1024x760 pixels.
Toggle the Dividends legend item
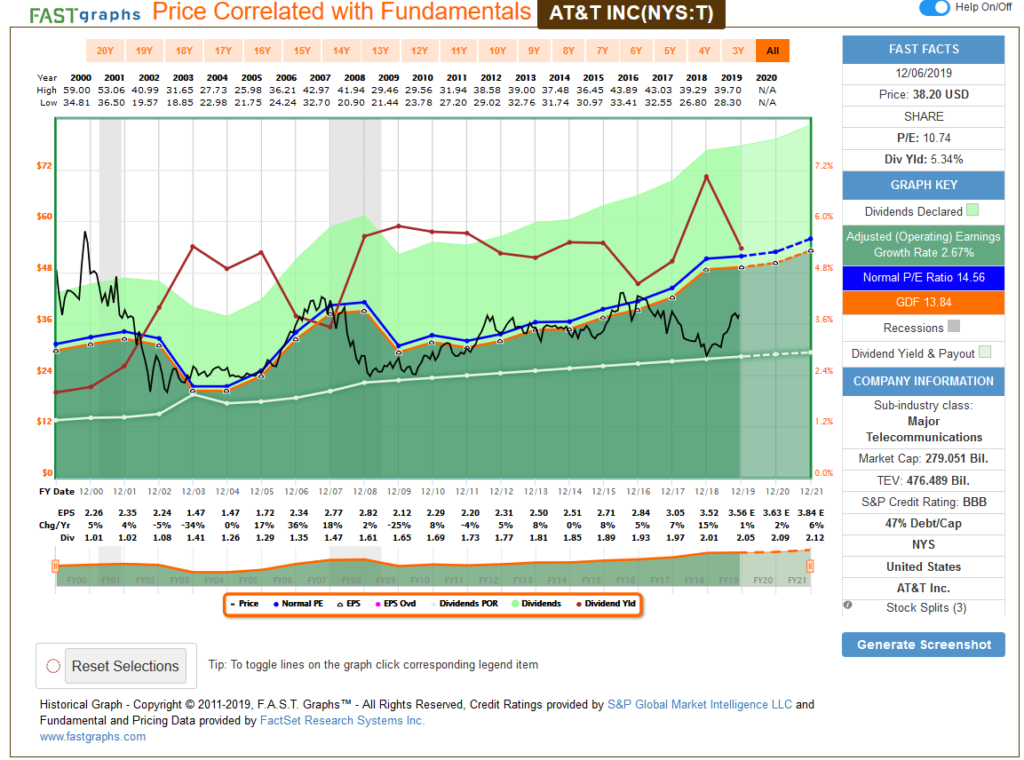click(536, 604)
